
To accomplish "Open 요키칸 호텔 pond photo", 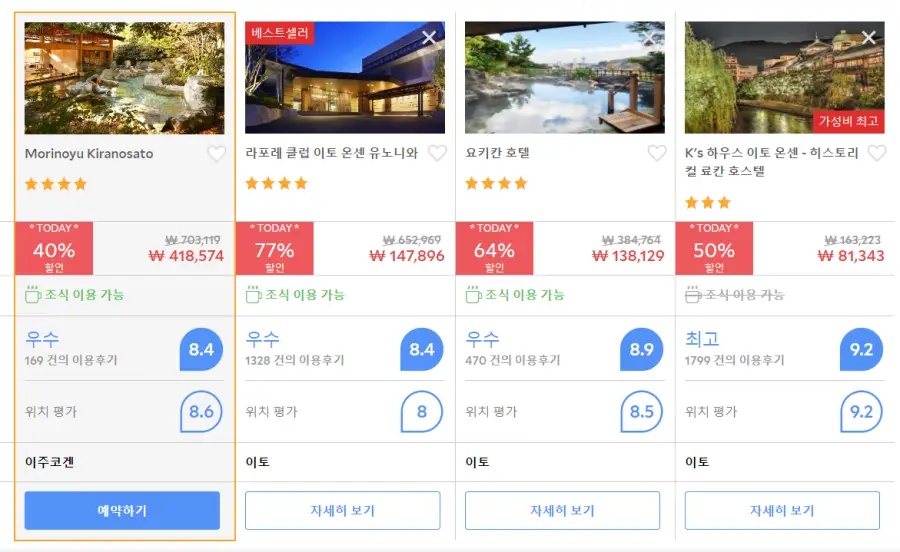I will (565, 78).
